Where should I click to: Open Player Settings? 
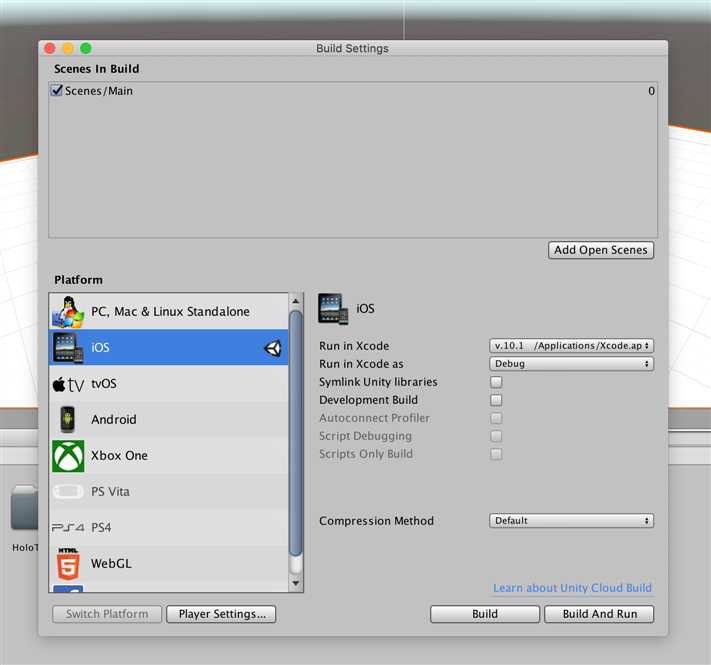point(221,614)
